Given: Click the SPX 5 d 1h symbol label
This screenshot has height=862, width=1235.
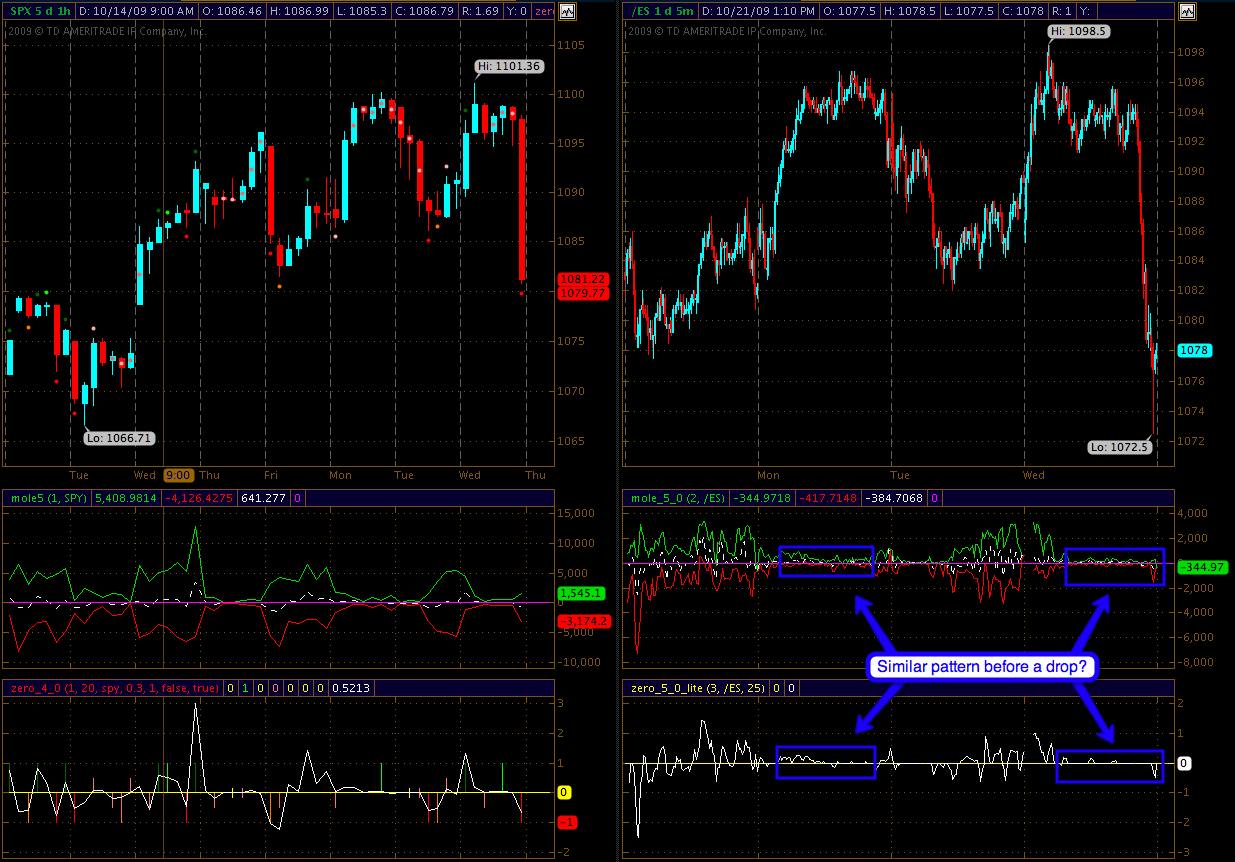Looking at the screenshot, I should [38, 12].
